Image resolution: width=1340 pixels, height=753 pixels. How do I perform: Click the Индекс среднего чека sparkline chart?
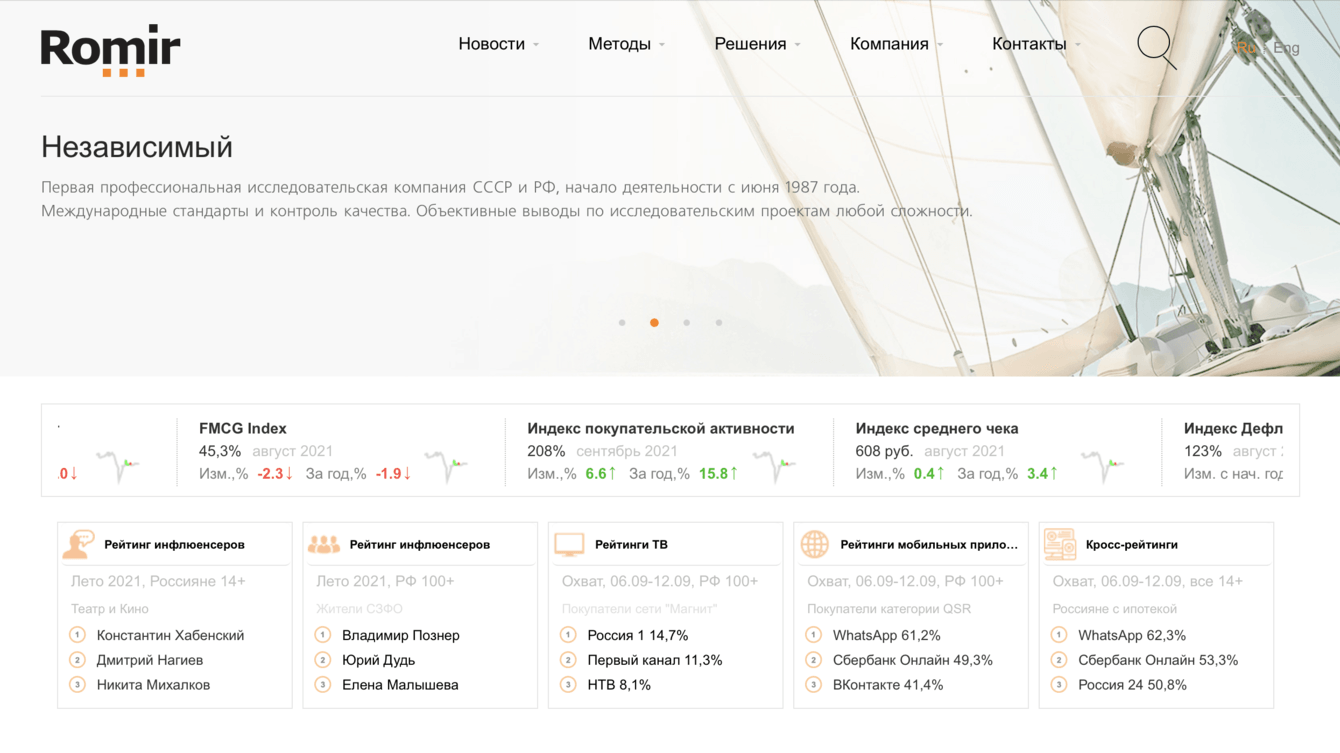click(1102, 466)
